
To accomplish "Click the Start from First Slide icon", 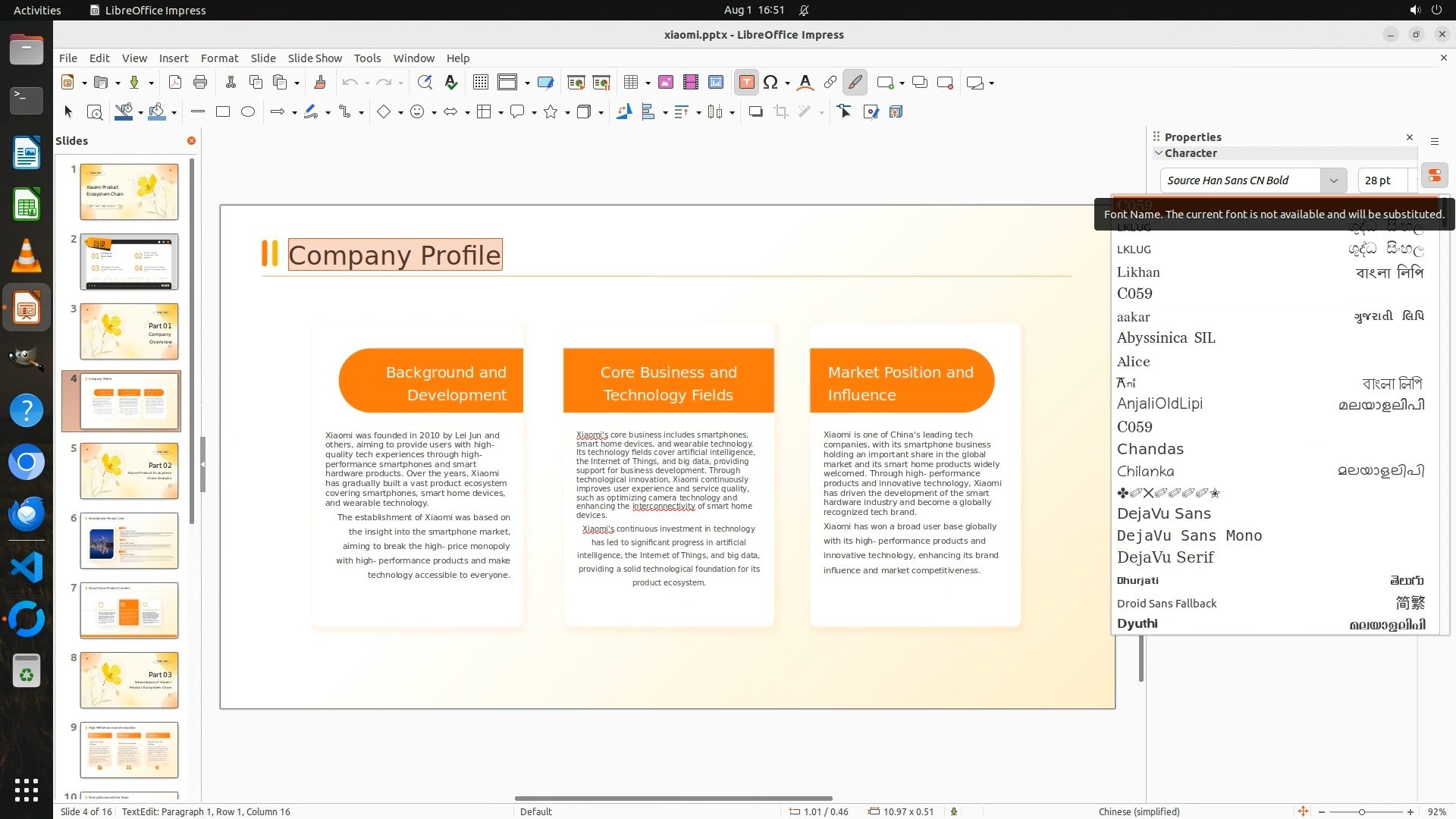I will [576, 83].
